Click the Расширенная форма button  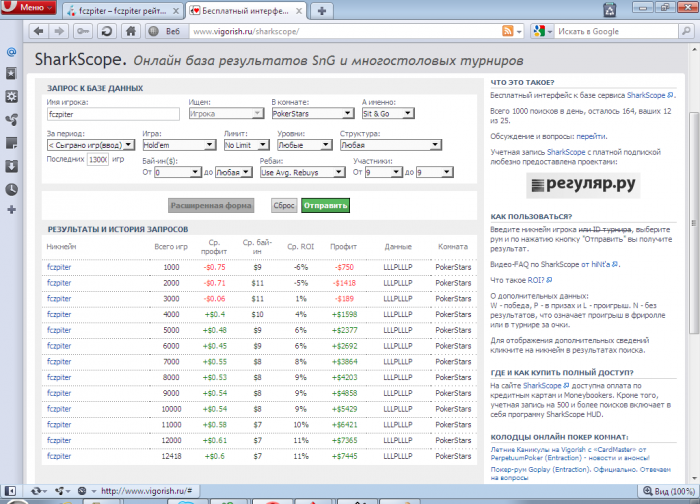(x=211, y=205)
